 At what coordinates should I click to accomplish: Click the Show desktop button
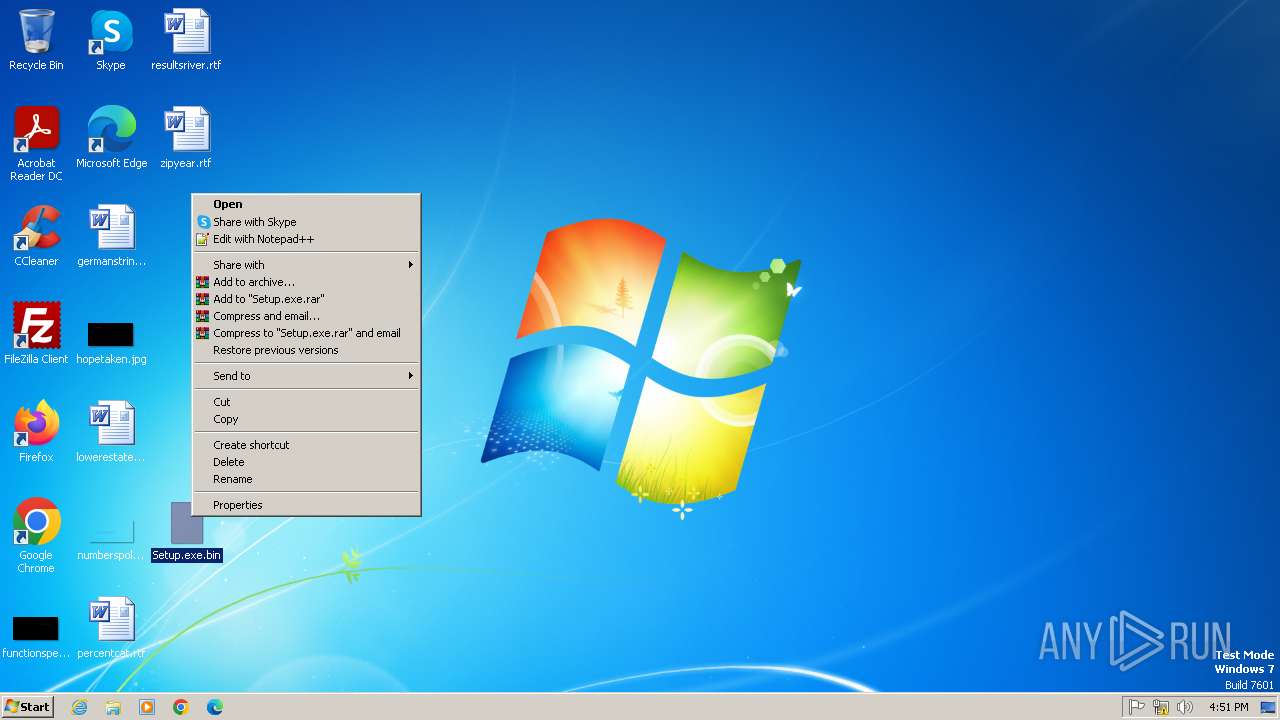click(x=1268, y=707)
